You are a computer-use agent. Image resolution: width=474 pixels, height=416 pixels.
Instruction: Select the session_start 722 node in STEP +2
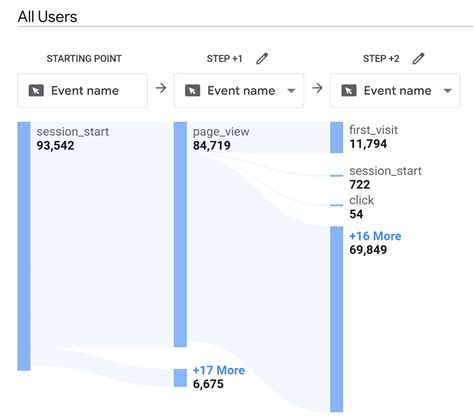click(337, 175)
